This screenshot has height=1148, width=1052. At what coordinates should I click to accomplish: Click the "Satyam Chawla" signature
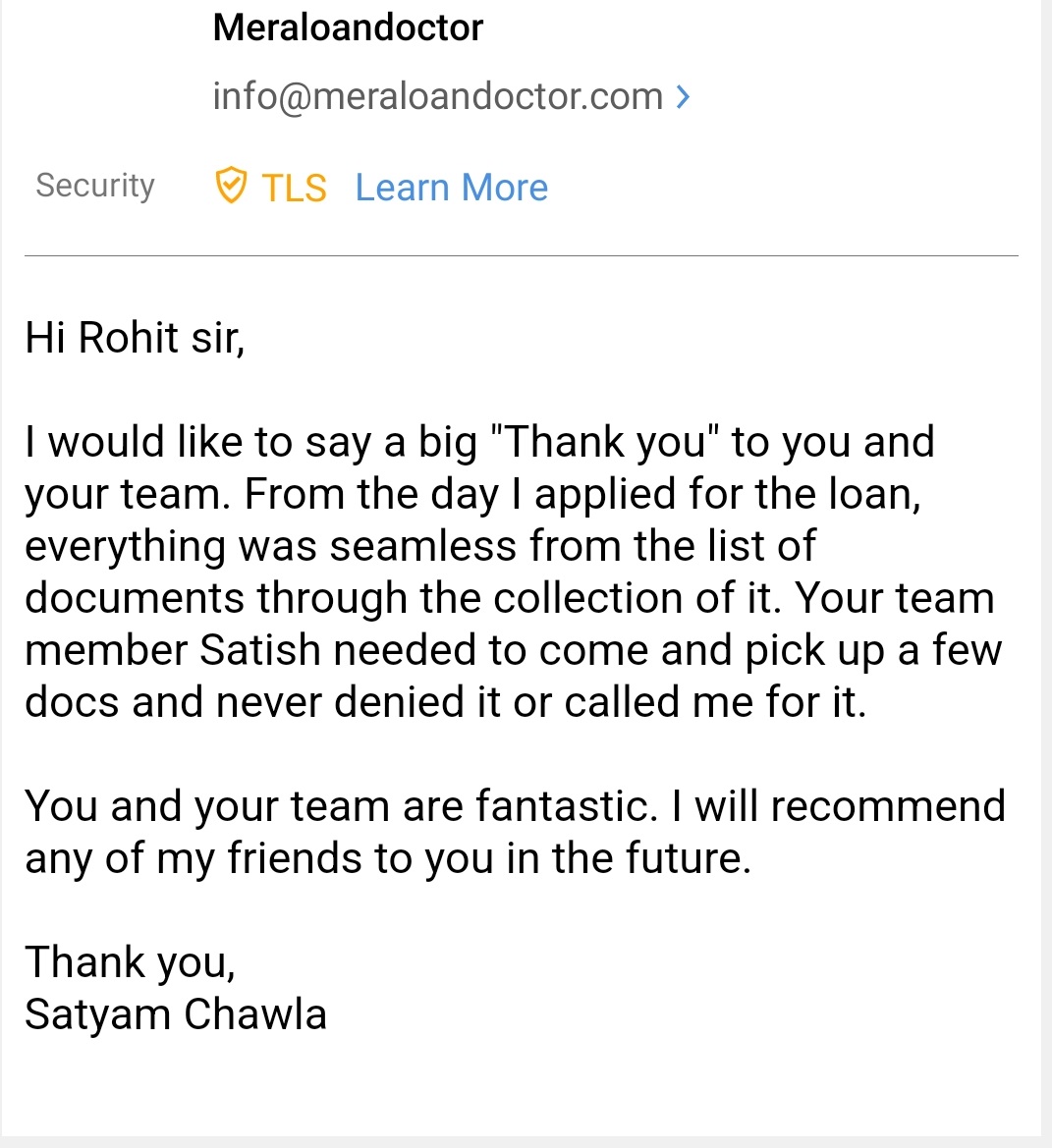tap(176, 1014)
